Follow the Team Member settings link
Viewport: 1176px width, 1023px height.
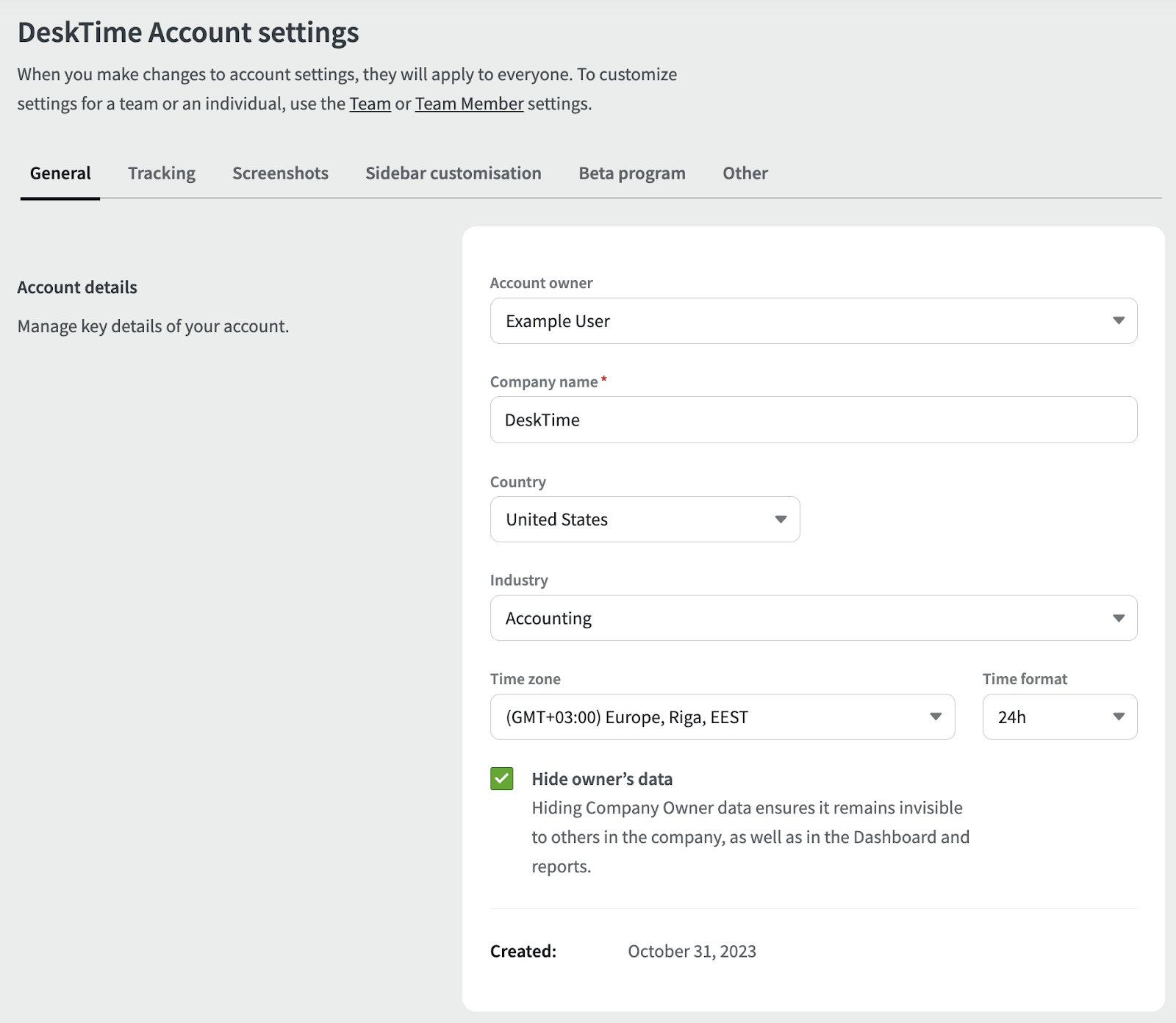click(469, 104)
